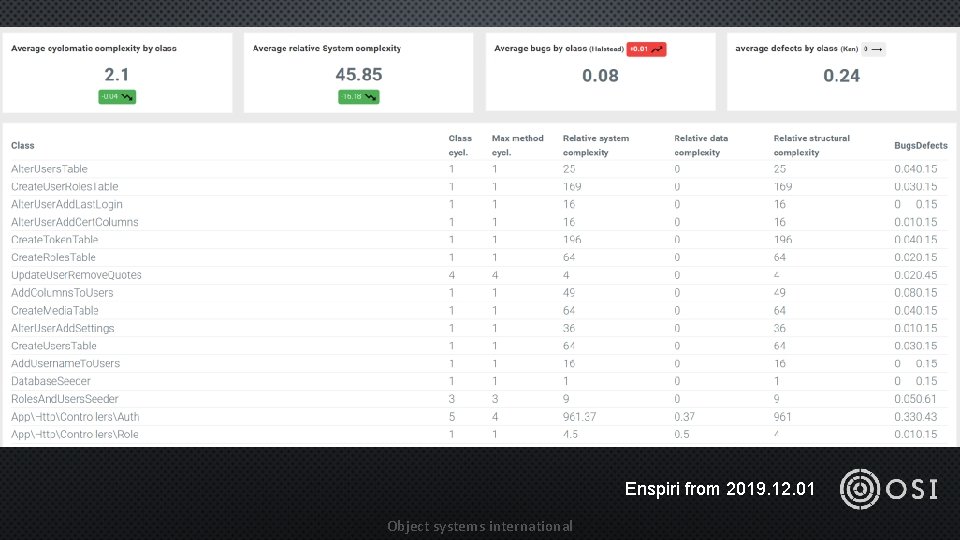The height and width of the screenshot is (540, 960).
Task: Sort by the Class column header
Action: (23, 146)
